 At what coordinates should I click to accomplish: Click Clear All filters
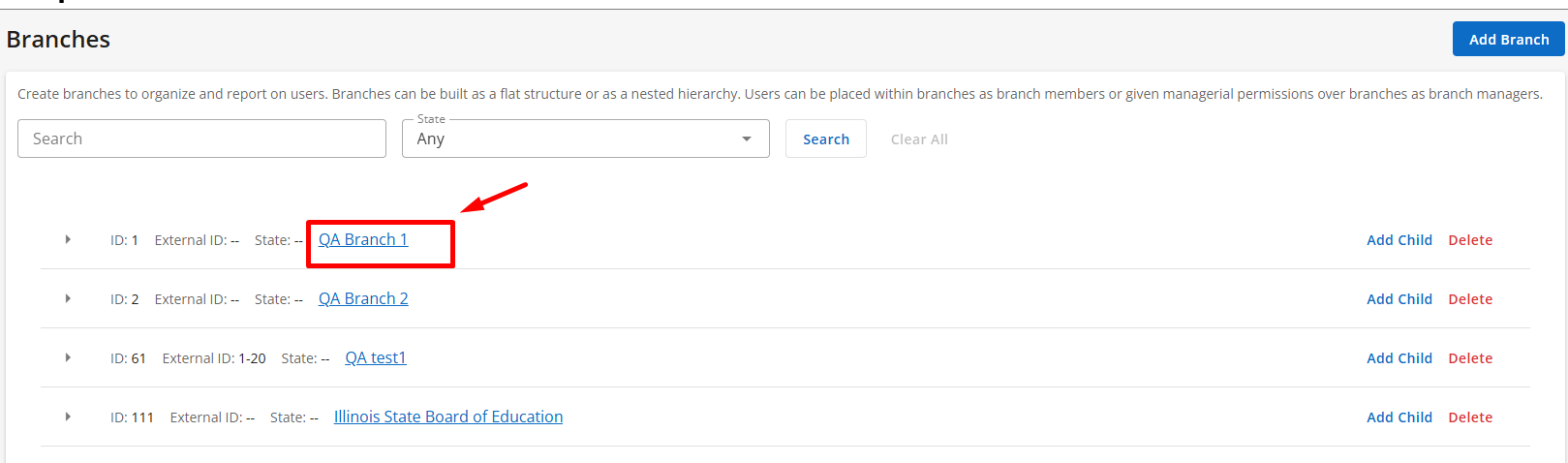click(x=918, y=139)
